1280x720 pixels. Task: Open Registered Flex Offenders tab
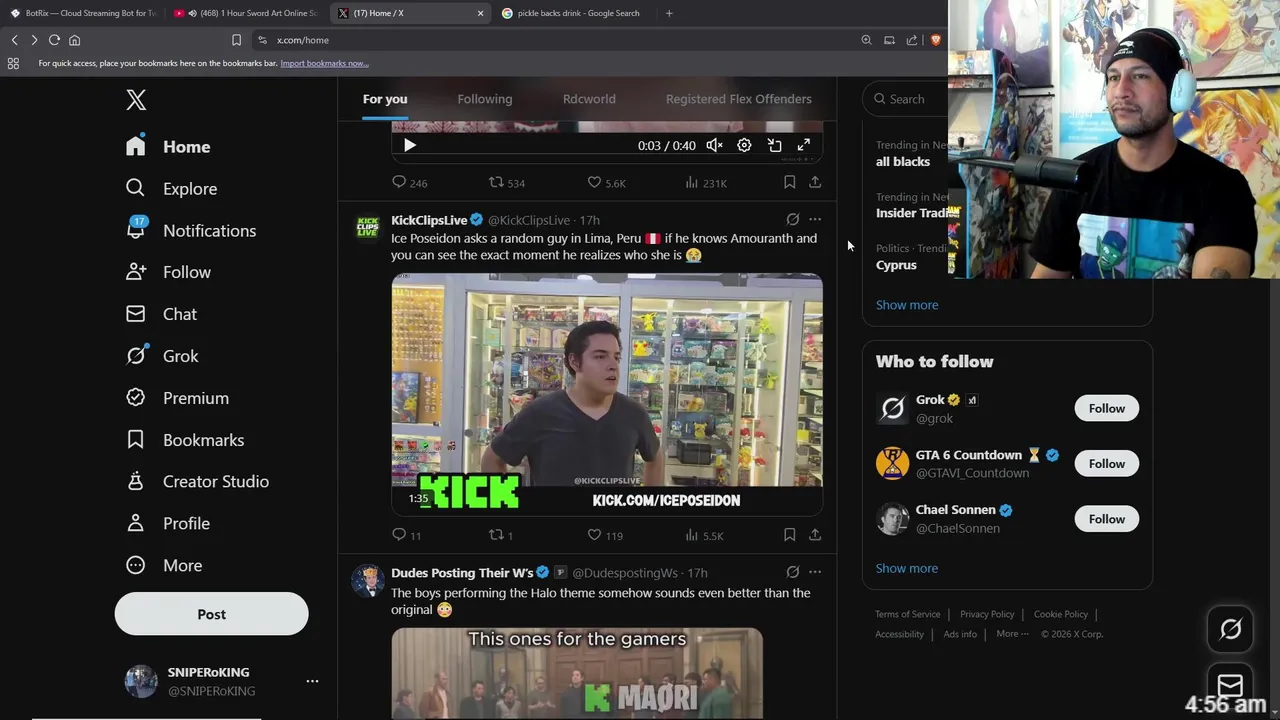pyautogui.click(x=739, y=99)
